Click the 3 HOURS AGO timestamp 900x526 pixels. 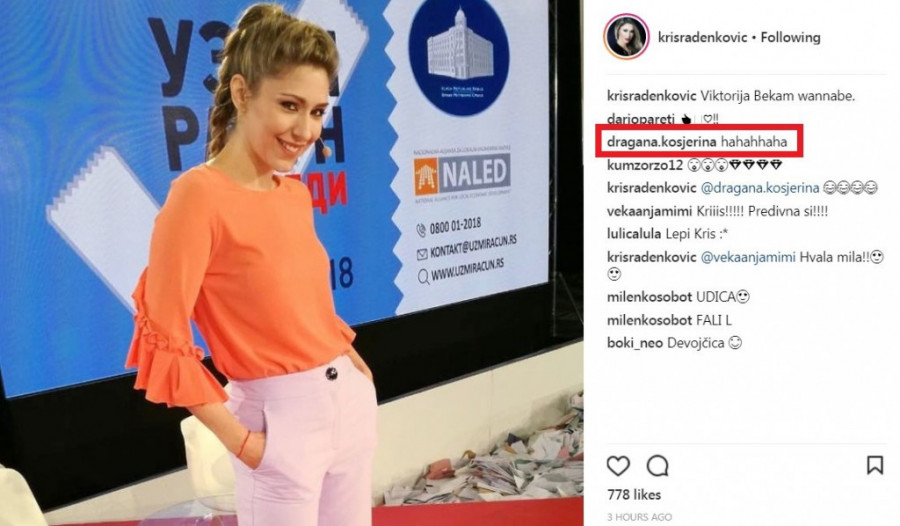tap(639, 517)
